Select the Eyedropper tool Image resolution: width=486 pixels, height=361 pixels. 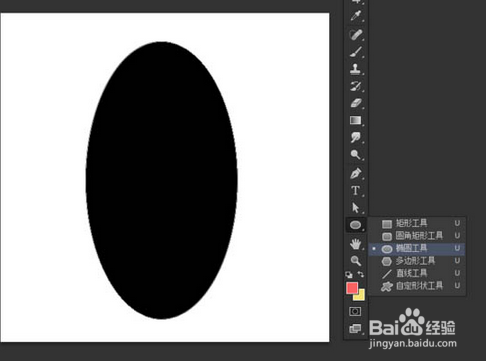pos(355,16)
